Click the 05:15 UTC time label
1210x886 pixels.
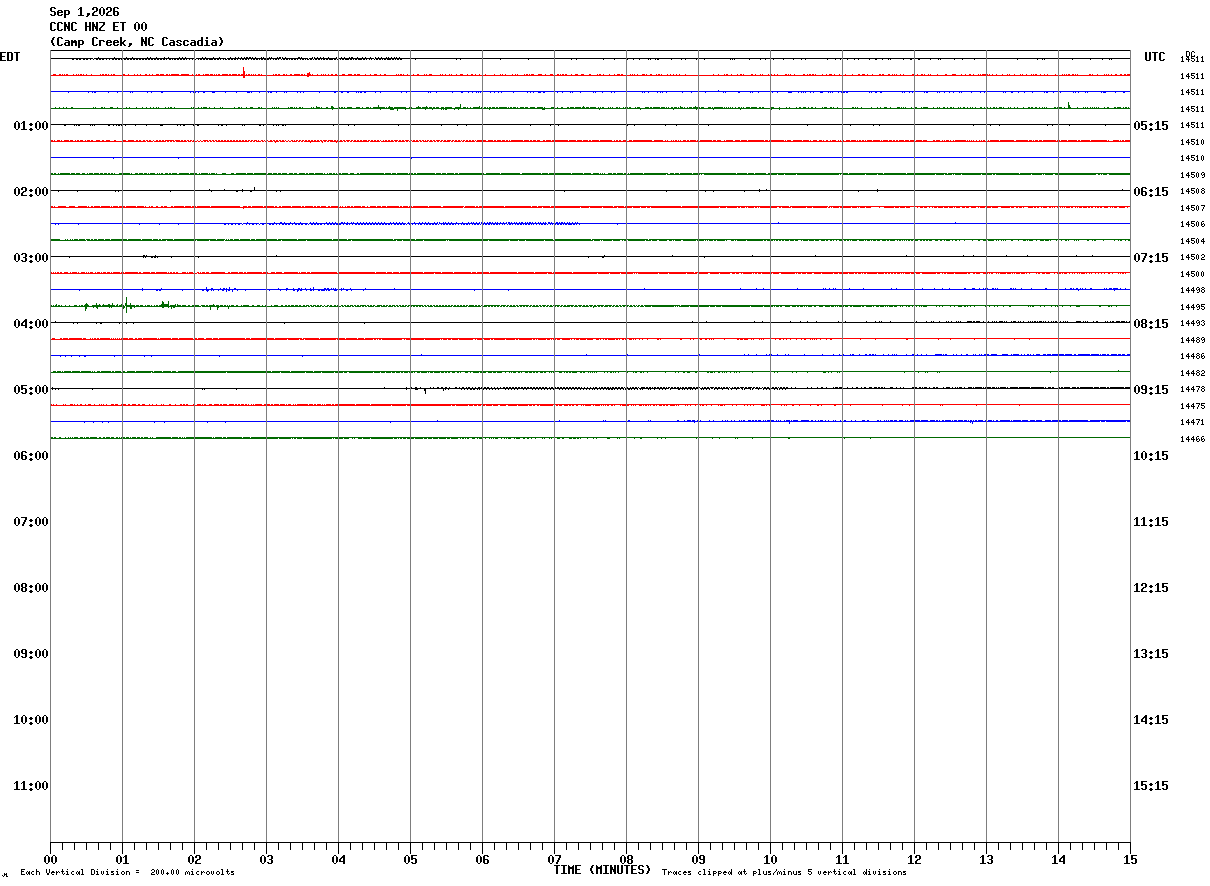click(1150, 126)
